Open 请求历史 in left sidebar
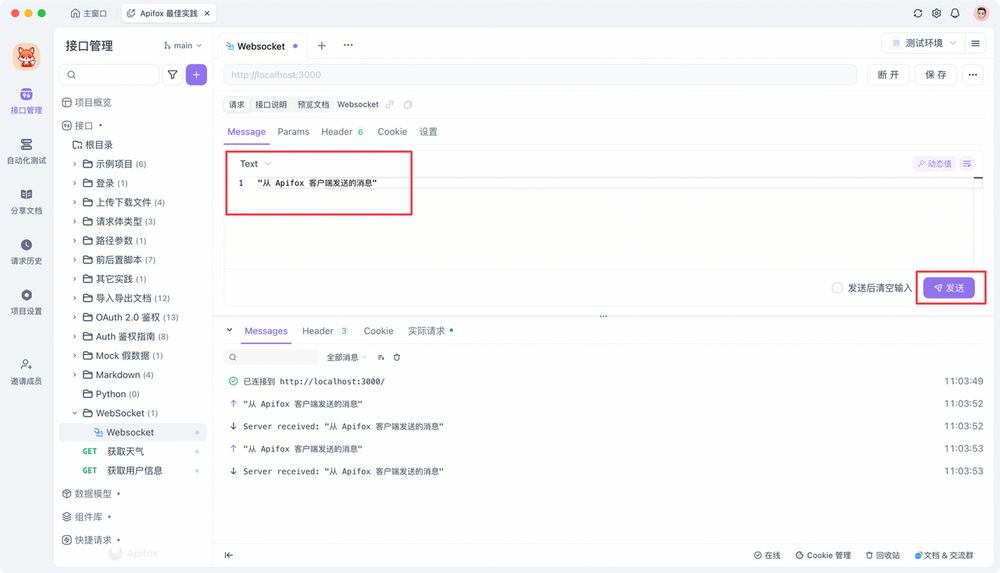 click(x=26, y=251)
